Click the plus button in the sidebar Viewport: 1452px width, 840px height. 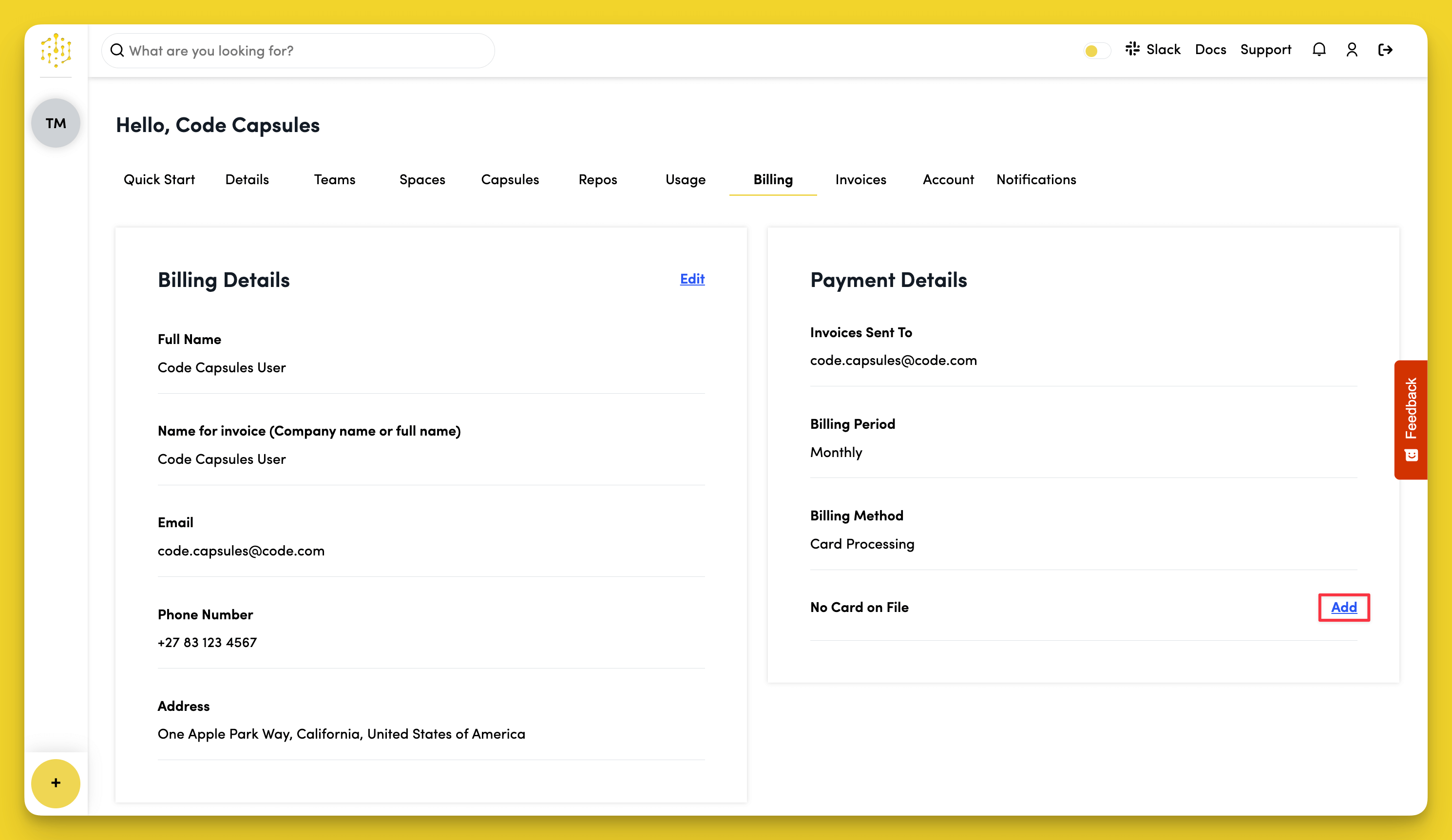(x=56, y=783)
